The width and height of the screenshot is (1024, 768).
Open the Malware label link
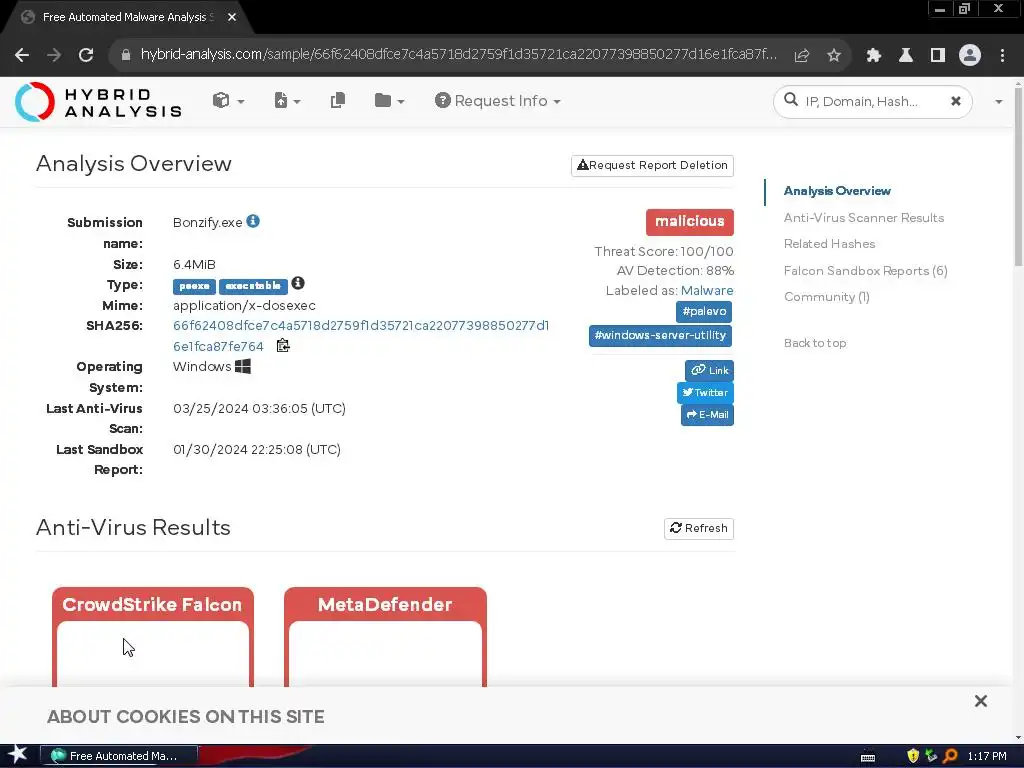[x=707, y=291]
